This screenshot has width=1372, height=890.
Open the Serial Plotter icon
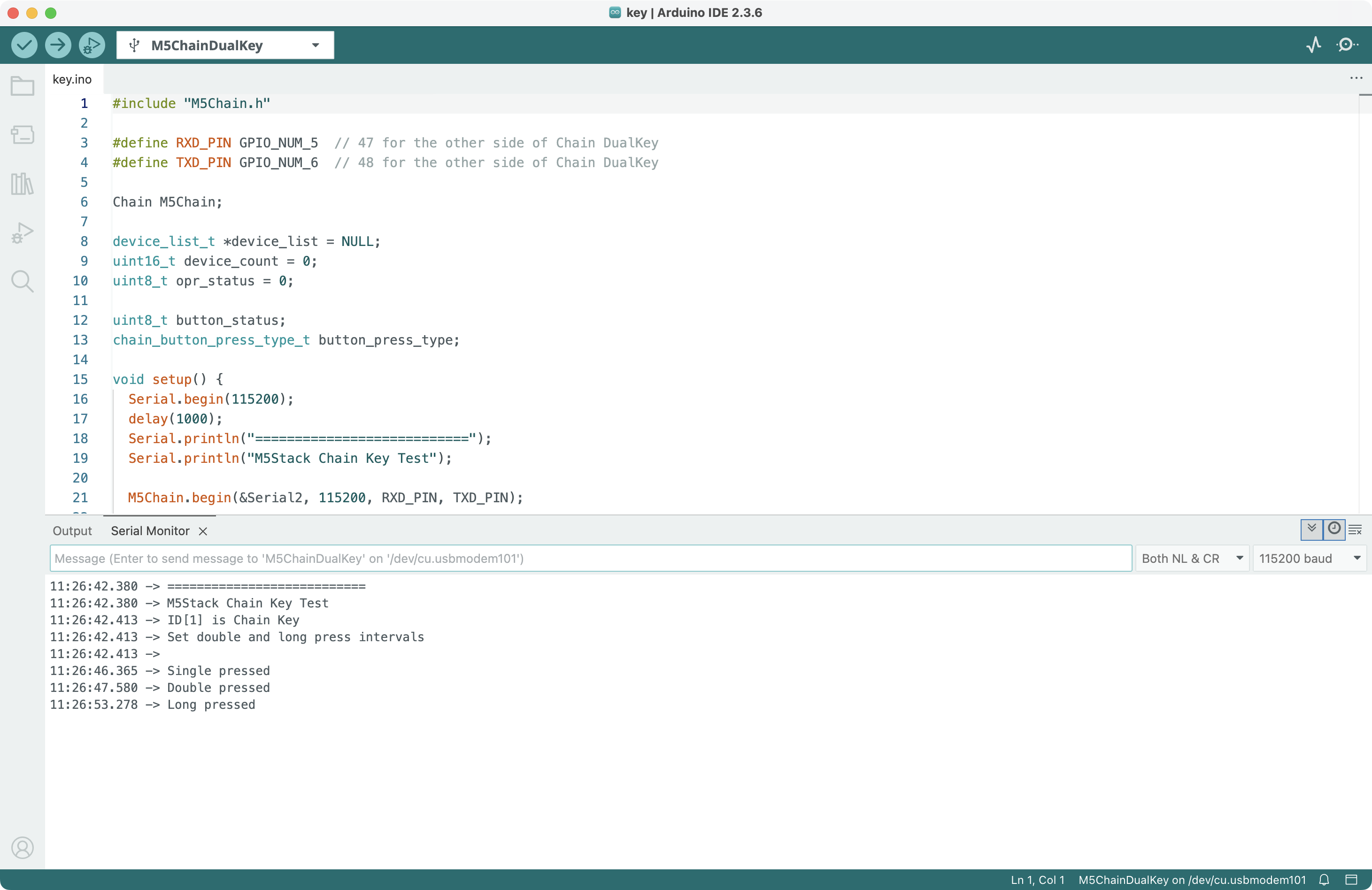tap(1314, 45)
